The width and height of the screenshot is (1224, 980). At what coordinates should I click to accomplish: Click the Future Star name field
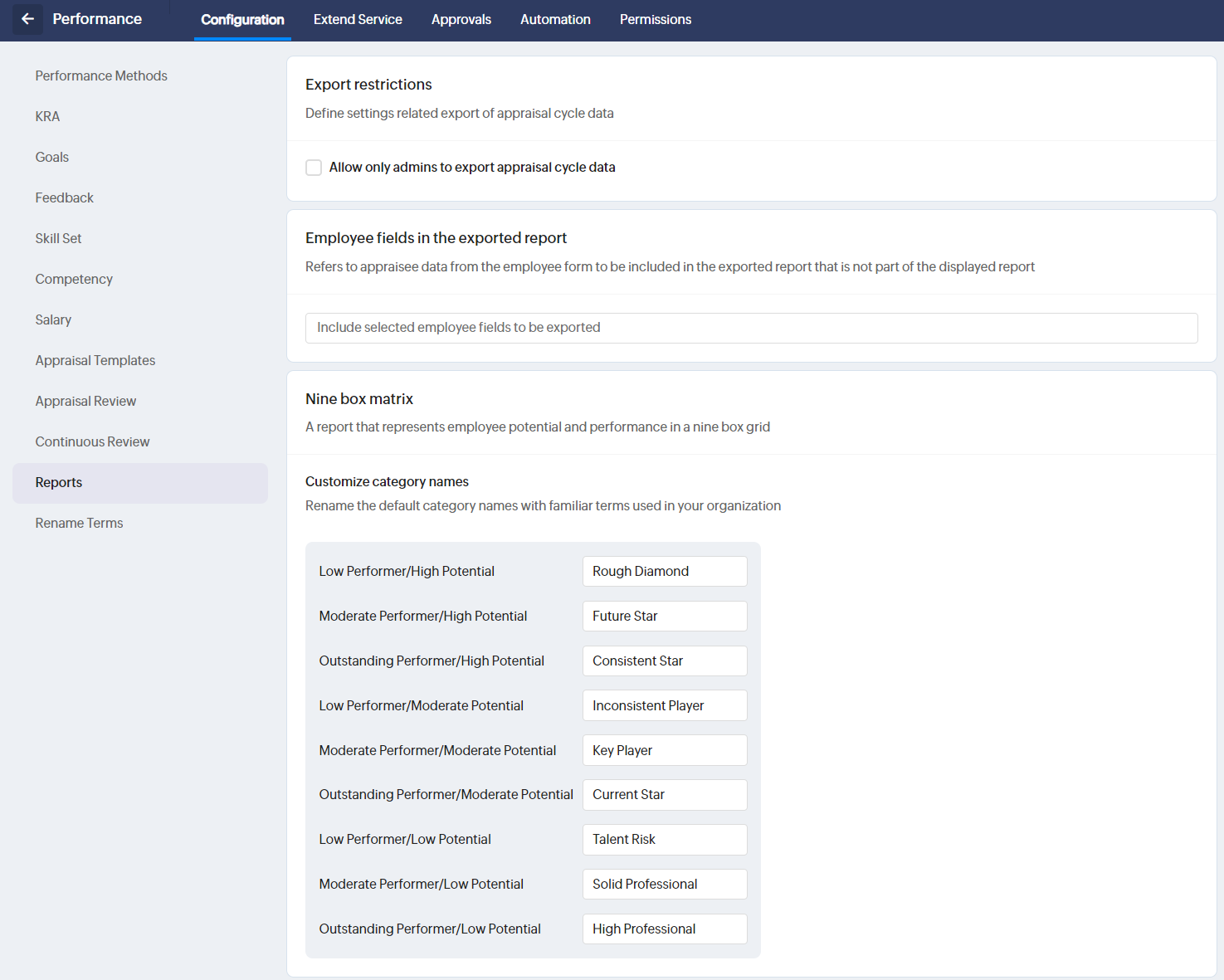pyautogui.click(x=664, y=616)
